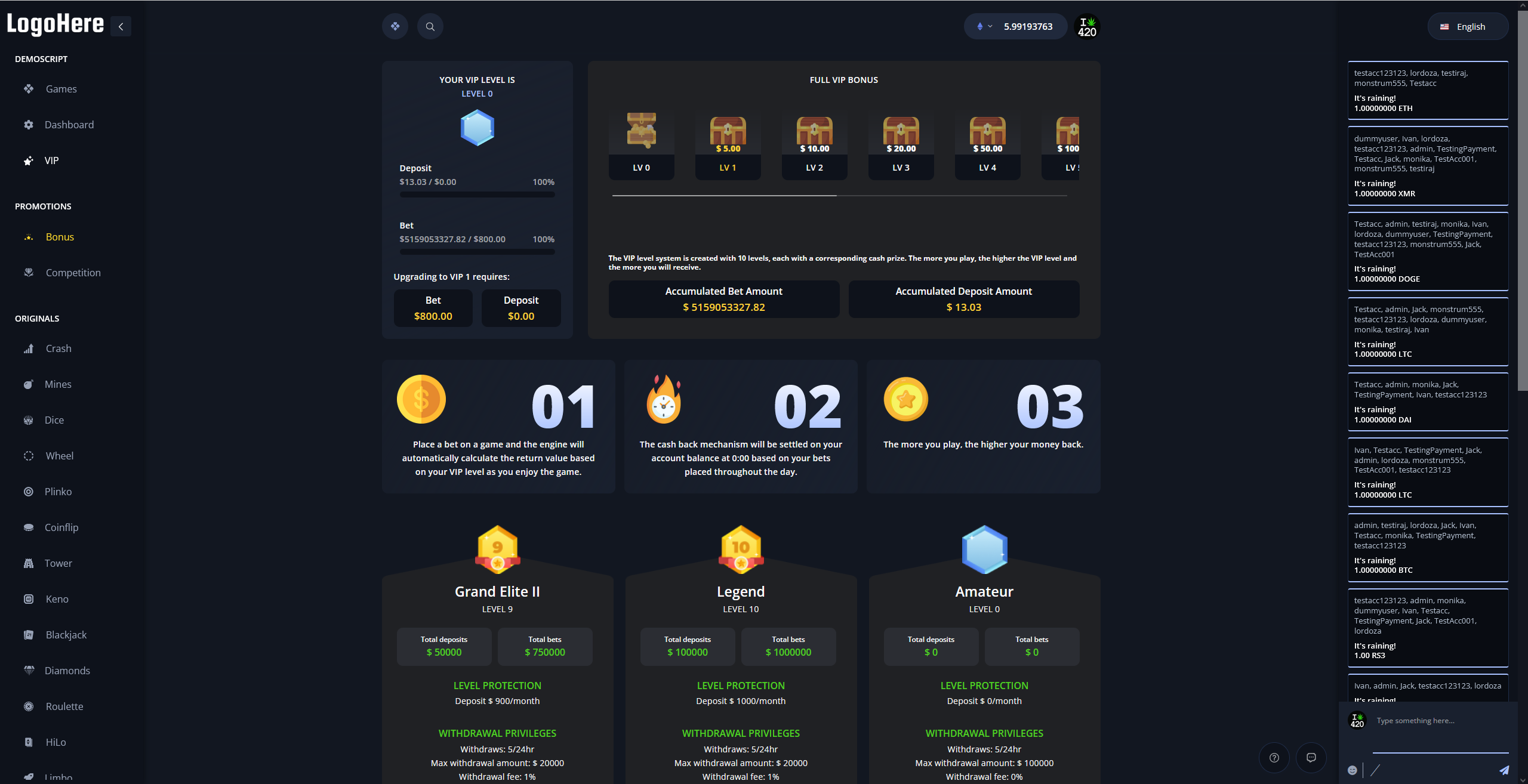Open the Competition promotions page
This screenshot has width=1528, height=784.
[x=73, y=273]
